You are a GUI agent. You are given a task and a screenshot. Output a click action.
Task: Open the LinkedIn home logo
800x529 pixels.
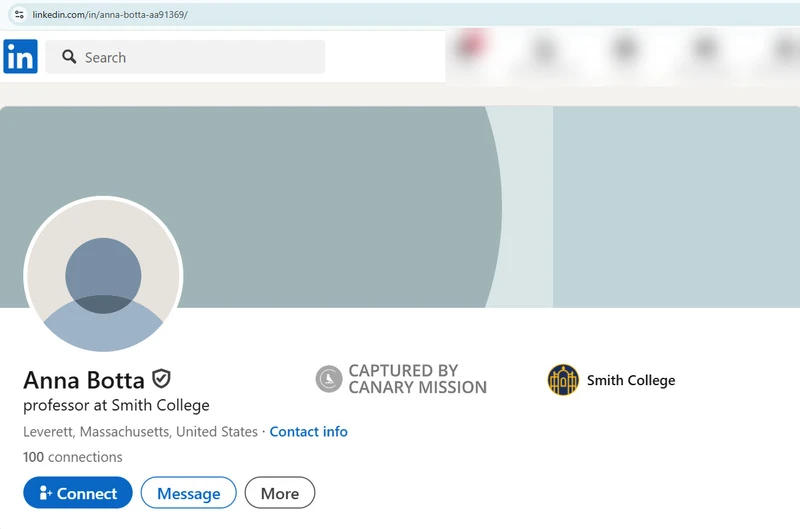pyautogui.click(x=20, y=56)
